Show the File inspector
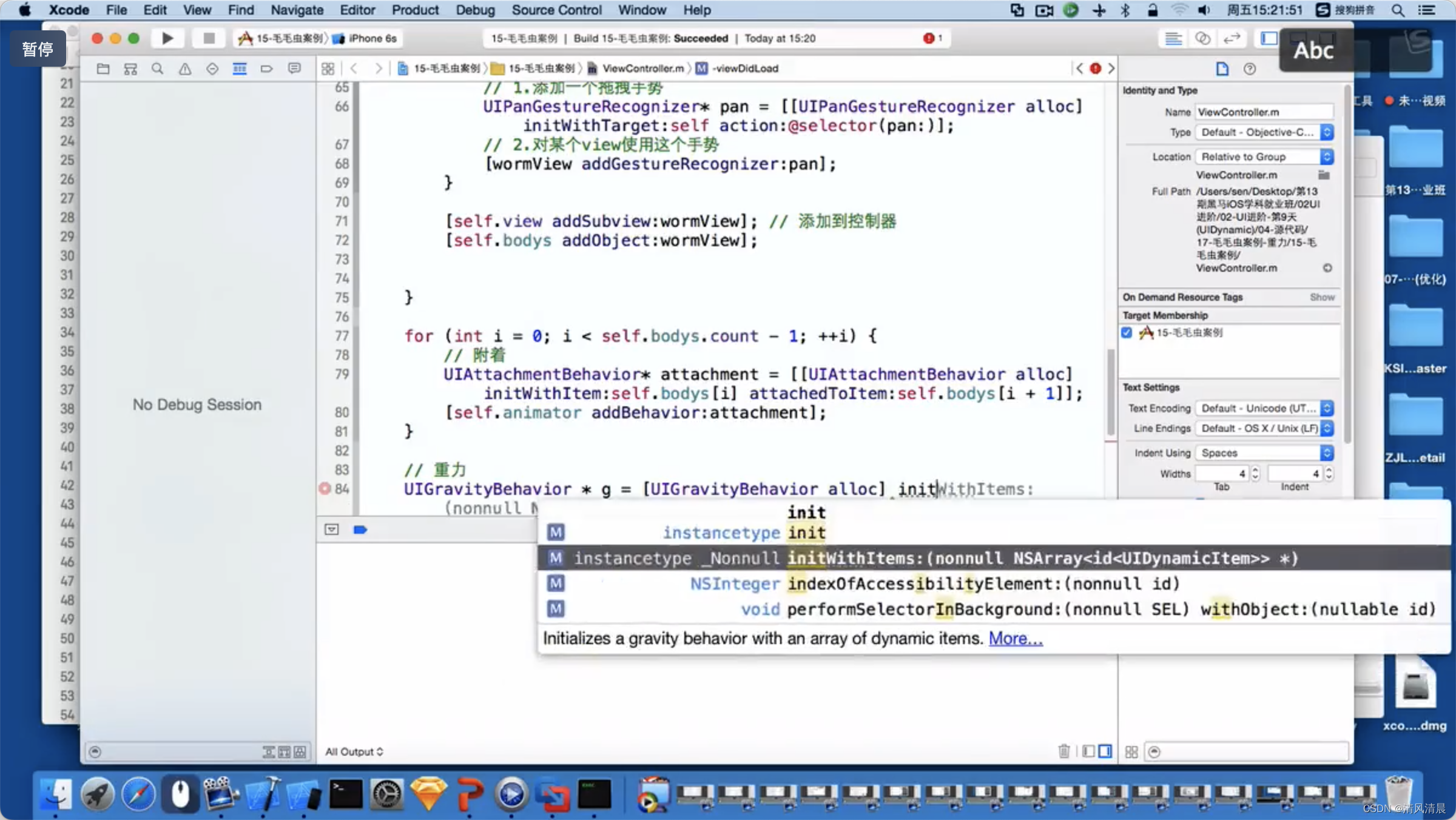 tap(1222, 69)
